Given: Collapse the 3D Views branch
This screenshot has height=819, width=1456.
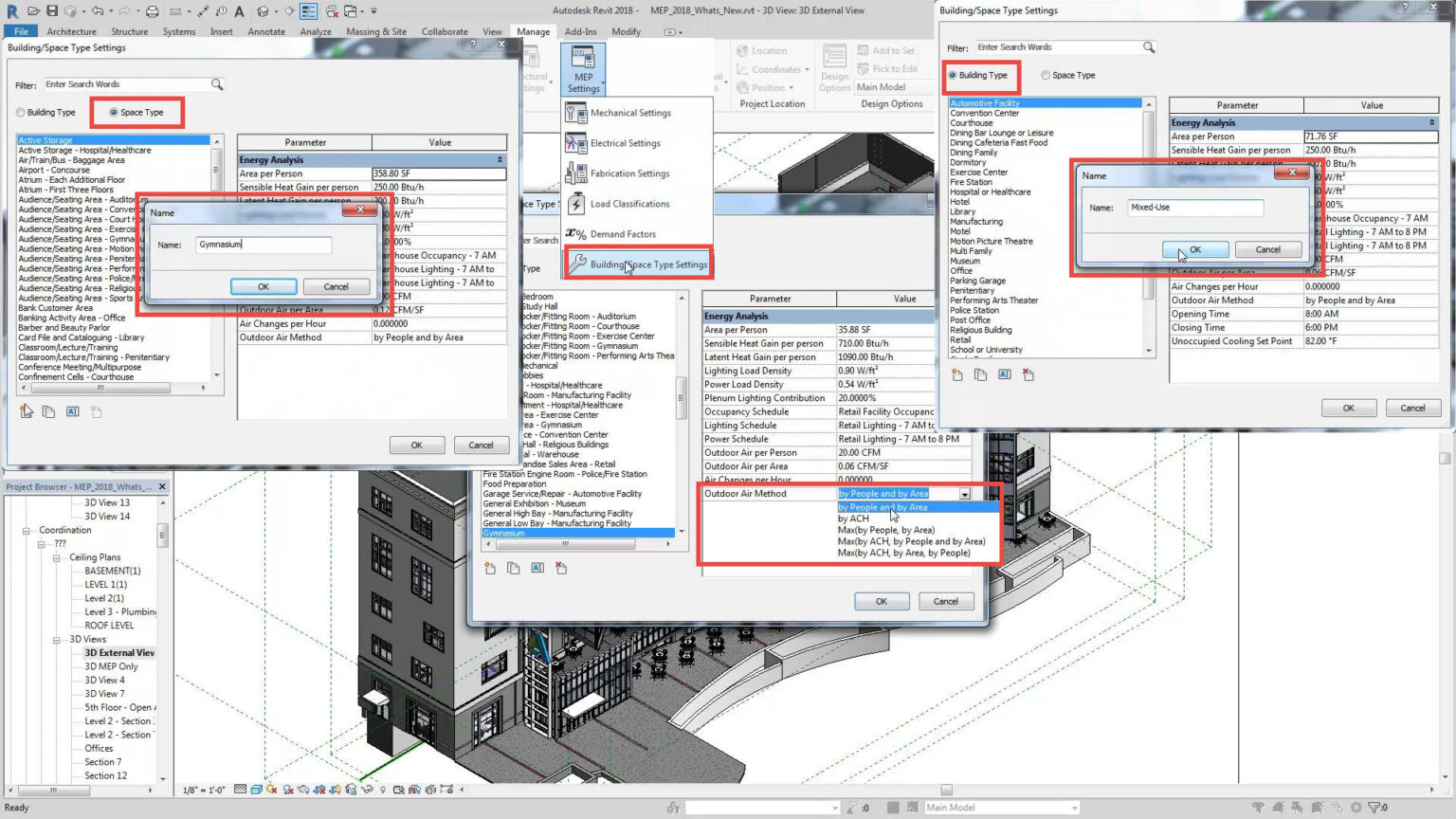Looking at the screenshot, I should 58,639.
